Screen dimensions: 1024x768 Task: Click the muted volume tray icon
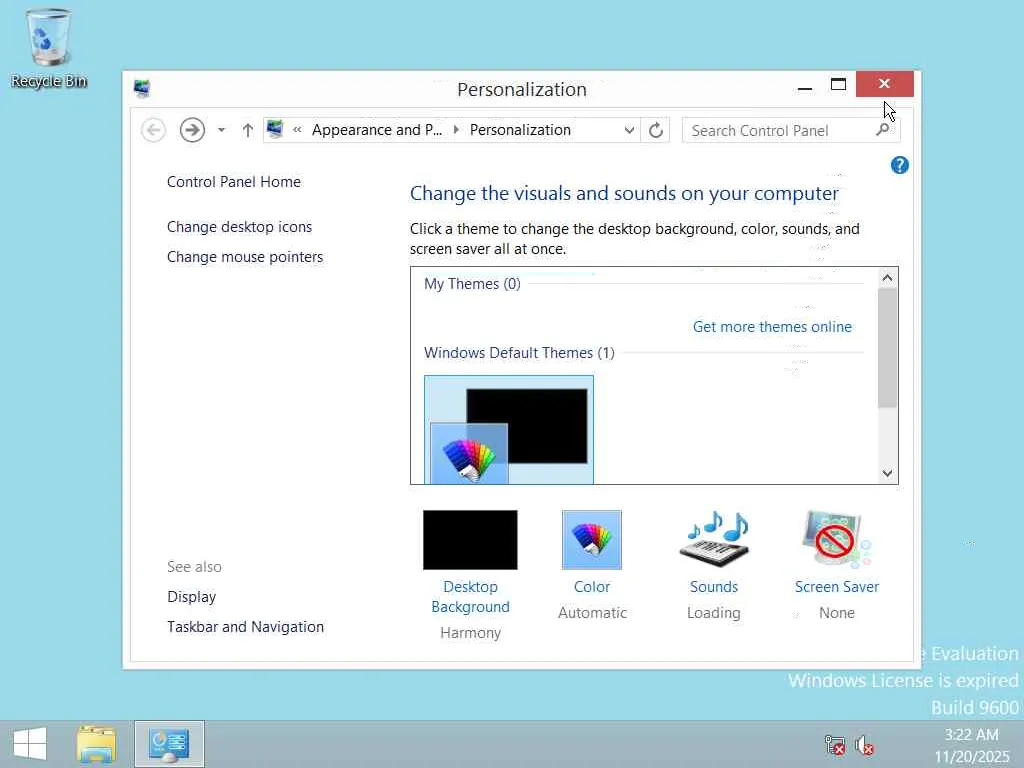865,745
